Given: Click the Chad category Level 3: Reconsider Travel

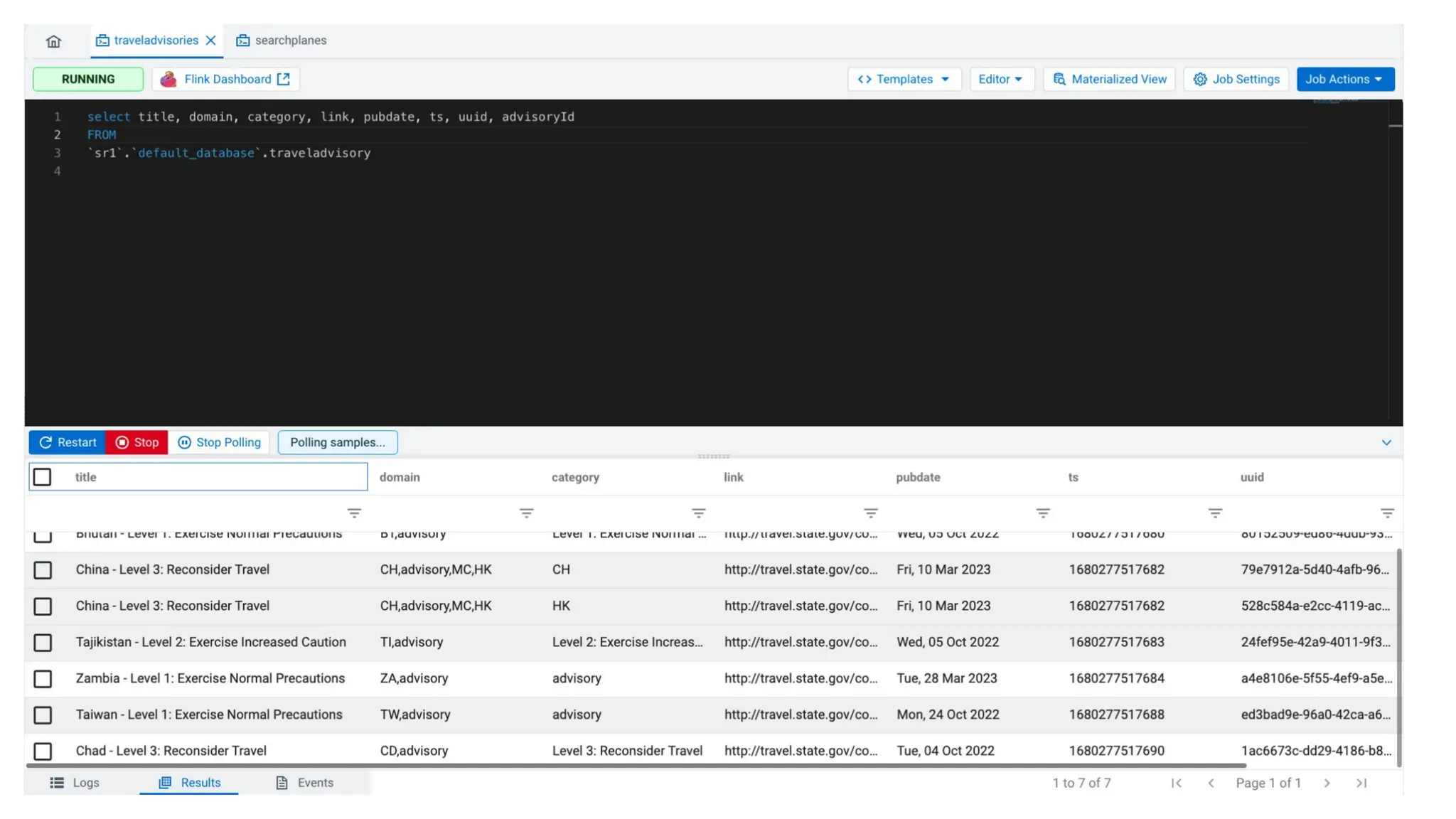Looking at the screenshot, I should coord(627,751).
